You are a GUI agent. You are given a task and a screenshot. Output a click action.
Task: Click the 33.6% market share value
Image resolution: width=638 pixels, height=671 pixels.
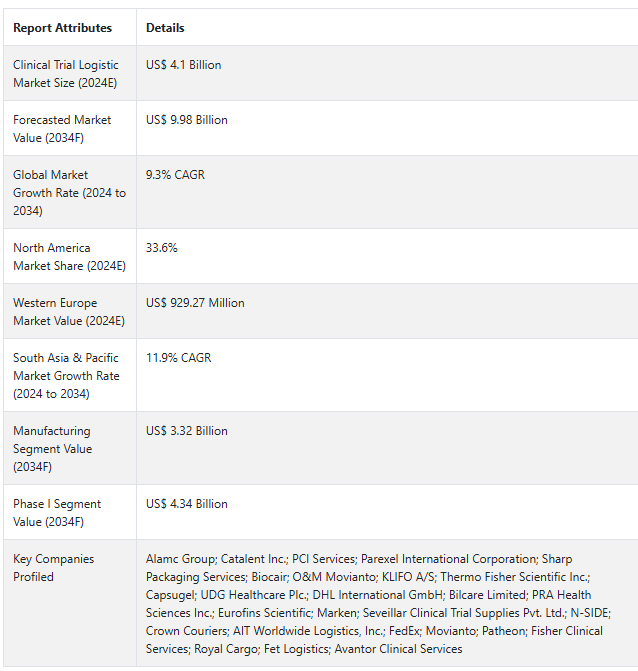point(162,248)
